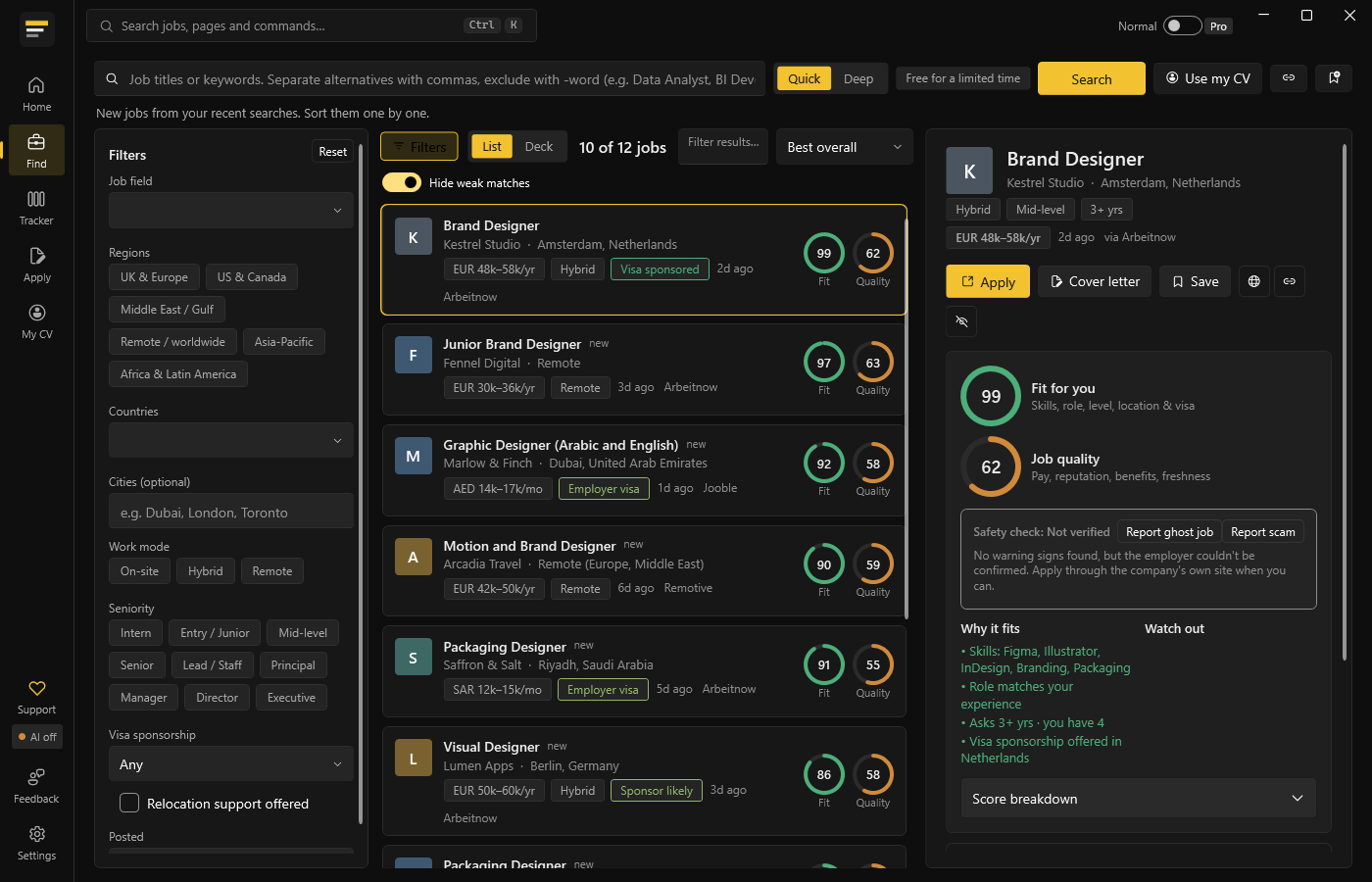The height and width of the screenshot is (882, 1372).
Task: Expand the Score breakdown section
Action: click(x=1139, y=799)
